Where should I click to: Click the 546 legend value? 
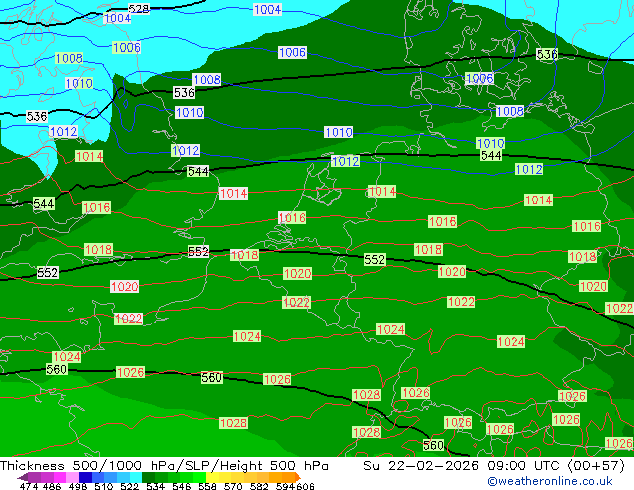182,486
